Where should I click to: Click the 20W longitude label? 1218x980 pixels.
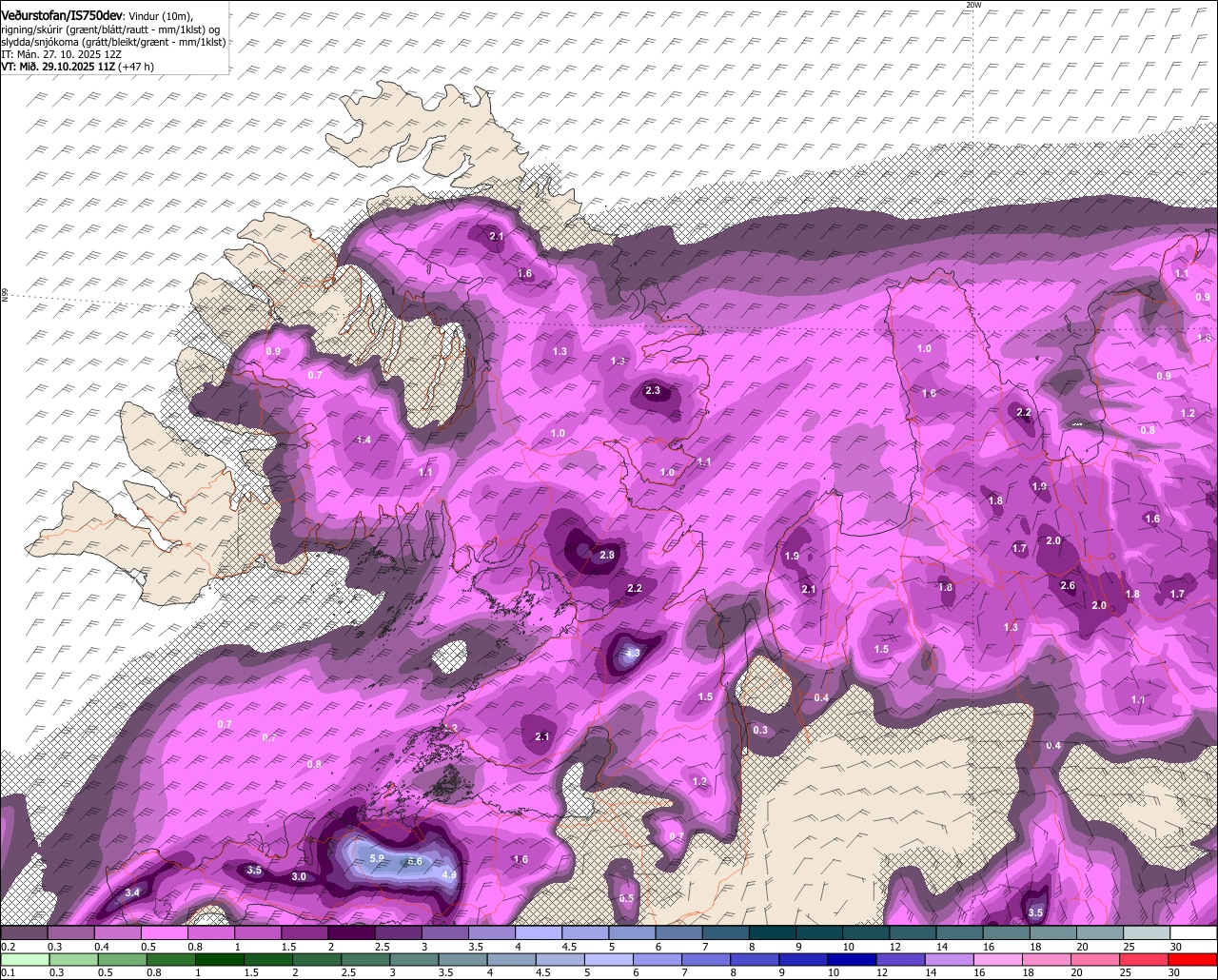tap(972, 5)
